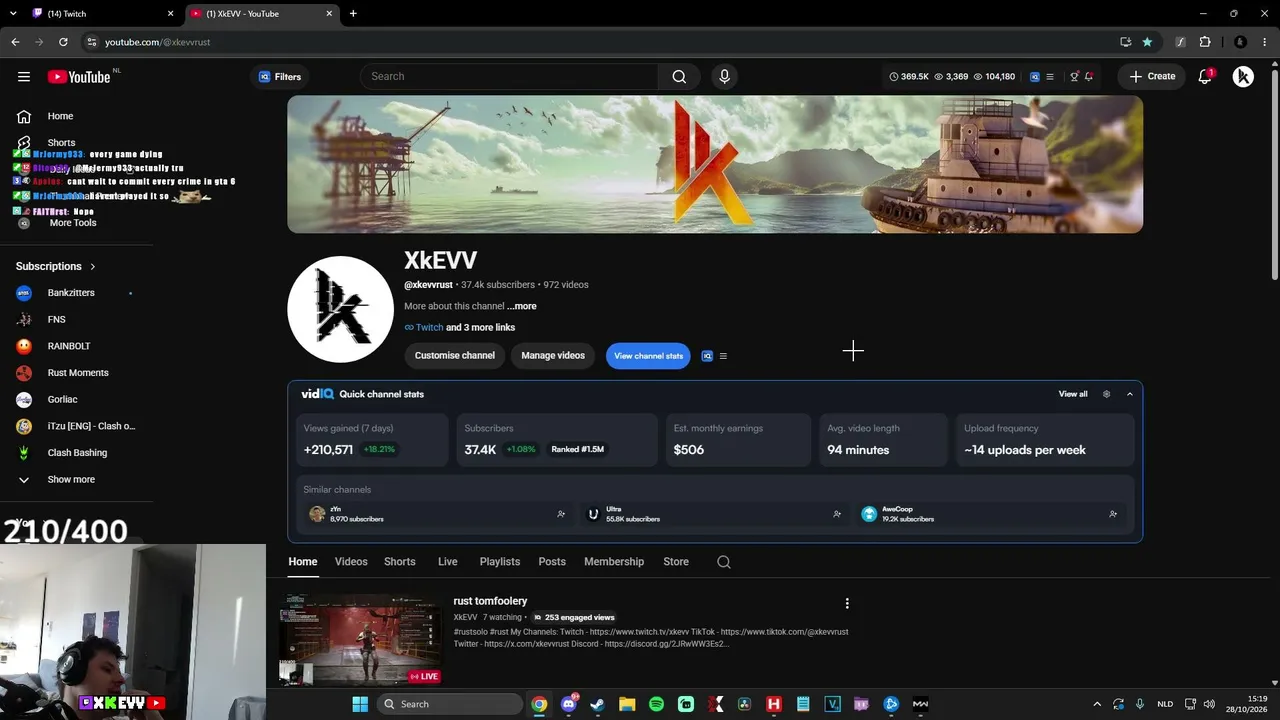Click the vidIQ badge beside View channel stats
Screen dimensions: 1280x720
(x=707, y=356)
